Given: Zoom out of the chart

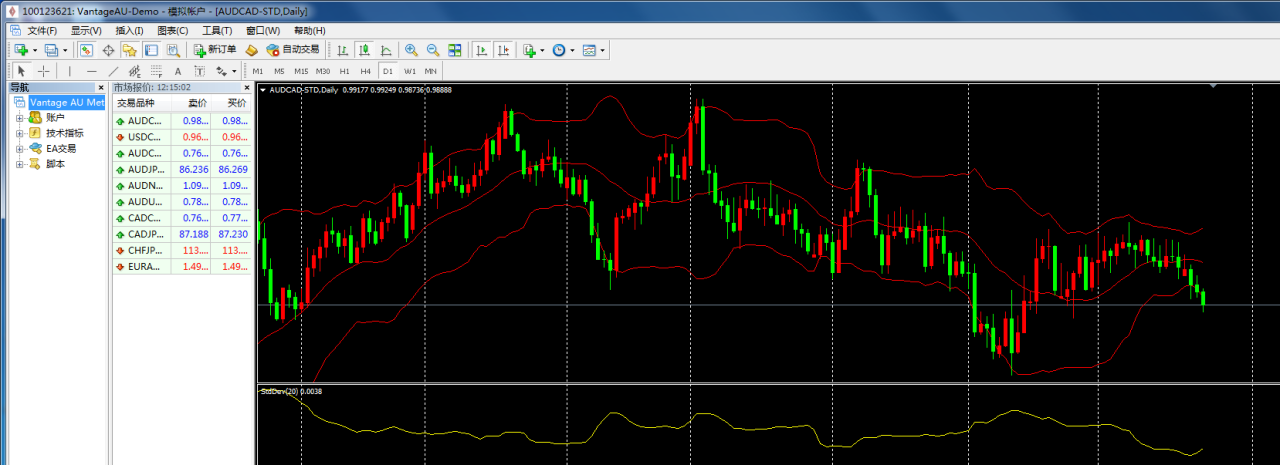Looking at the screenshot, I should tap(433, 50).
